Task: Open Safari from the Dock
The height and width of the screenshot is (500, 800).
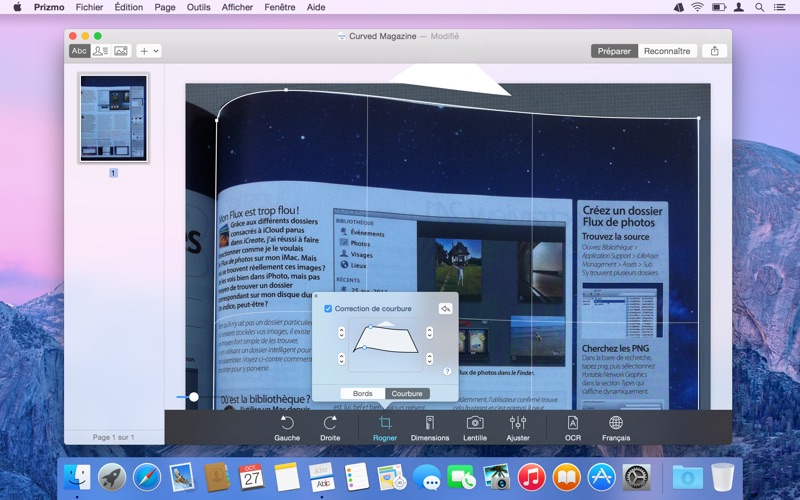Action: click(147, 477)
